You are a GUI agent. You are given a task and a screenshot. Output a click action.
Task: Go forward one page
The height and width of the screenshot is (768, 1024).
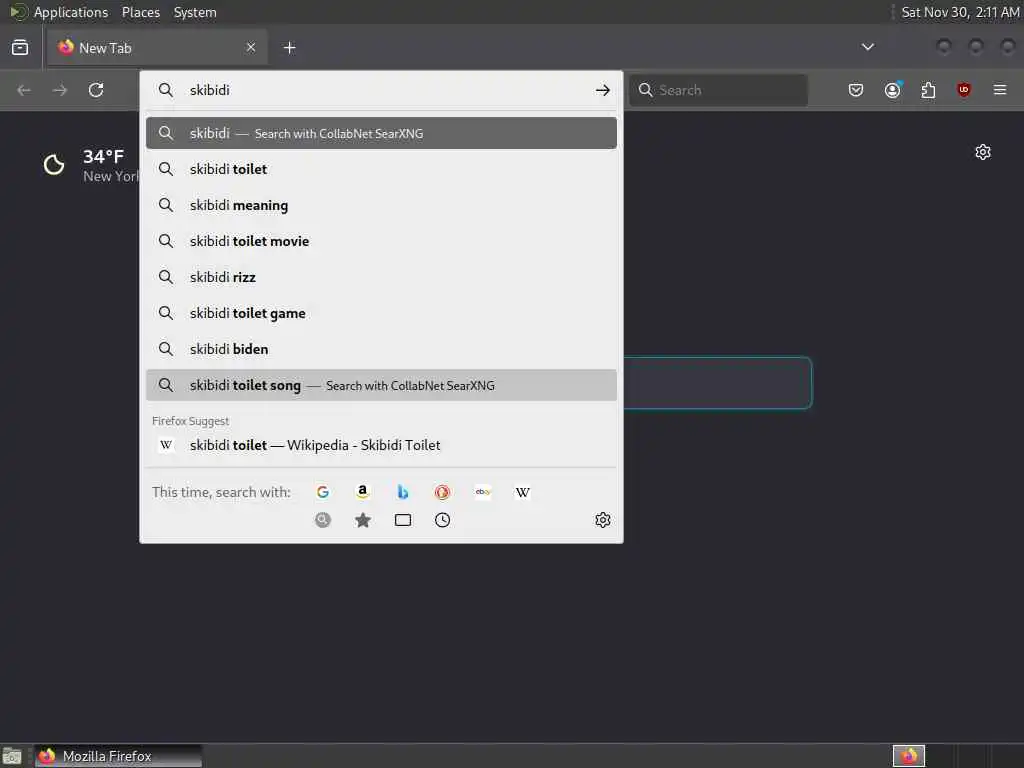[x=60, y=90]
